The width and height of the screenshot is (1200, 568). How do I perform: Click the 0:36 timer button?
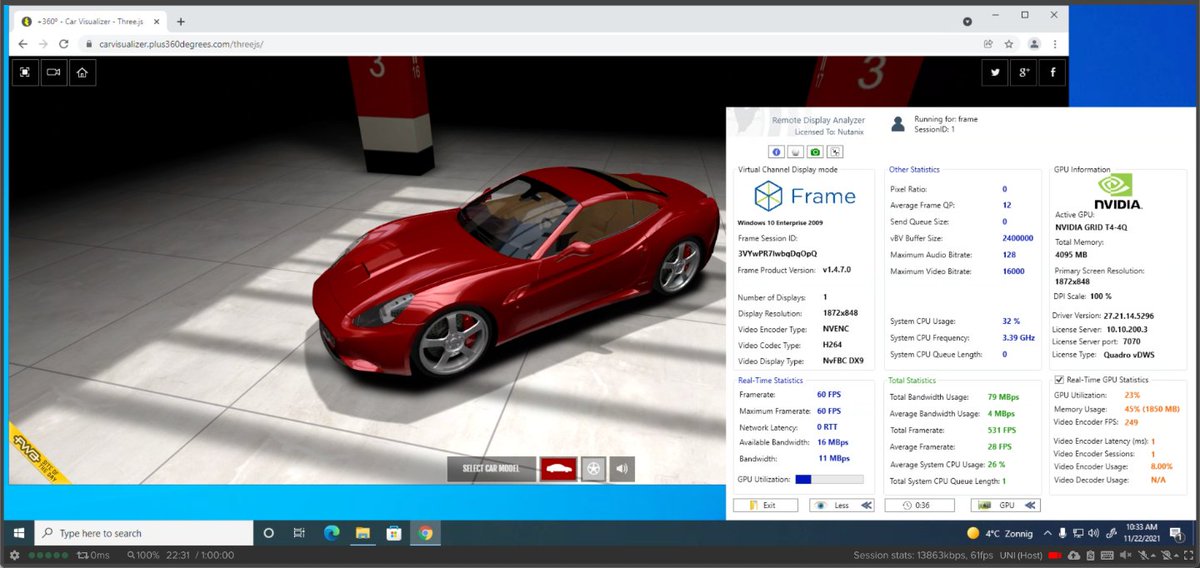(x=918, y=505)
